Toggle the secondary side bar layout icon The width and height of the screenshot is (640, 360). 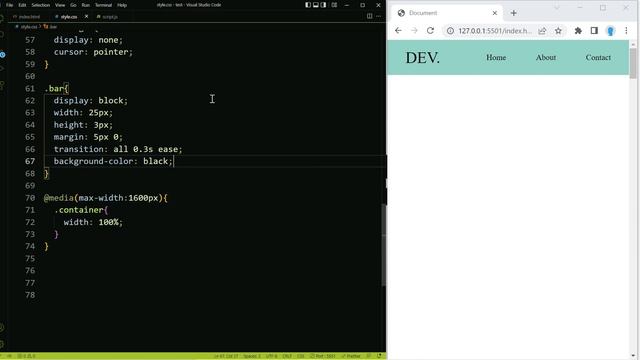pyautogui.click(x=323, y=5)
